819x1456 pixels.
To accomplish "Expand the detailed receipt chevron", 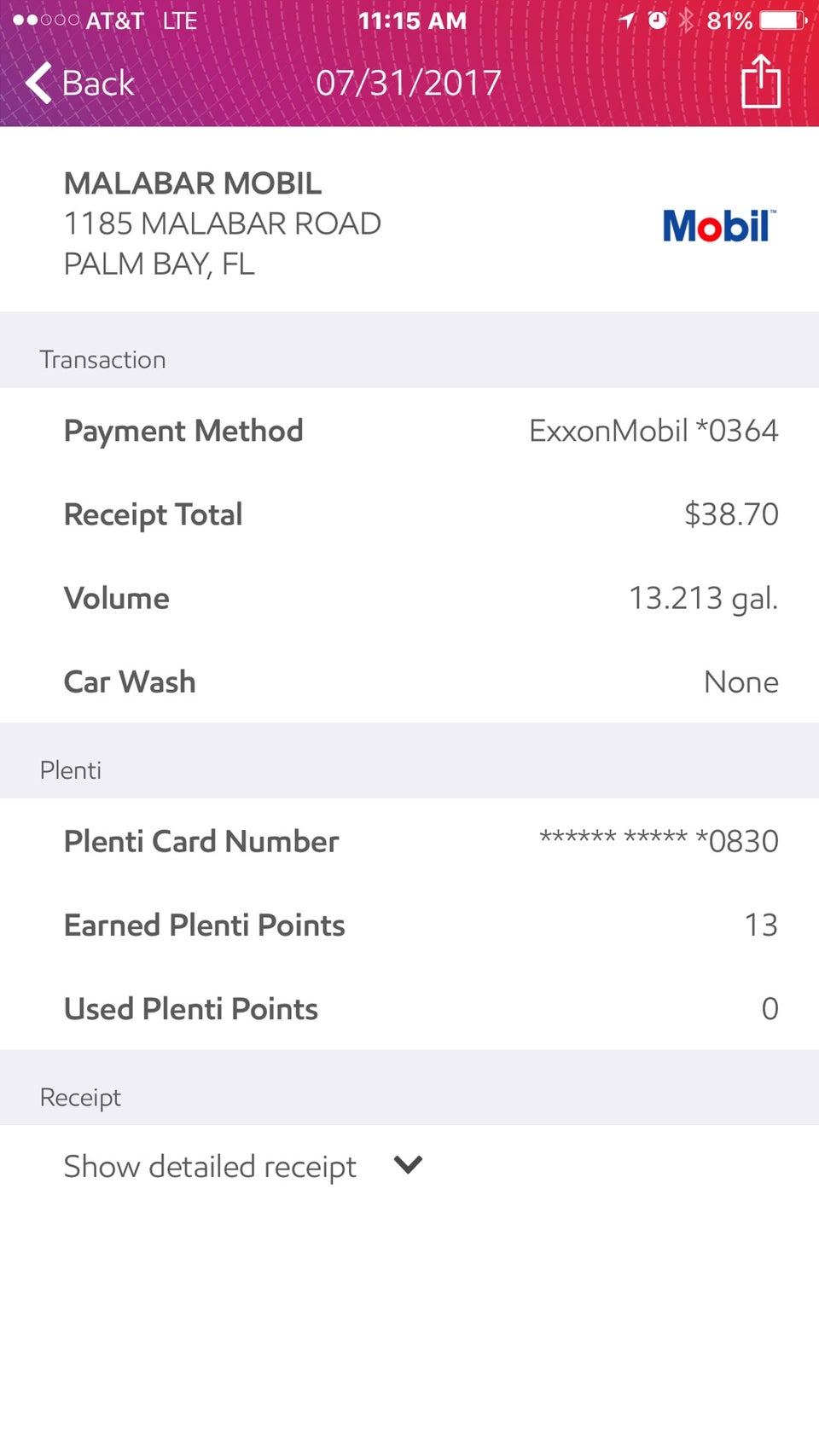I will (409, 1165).
